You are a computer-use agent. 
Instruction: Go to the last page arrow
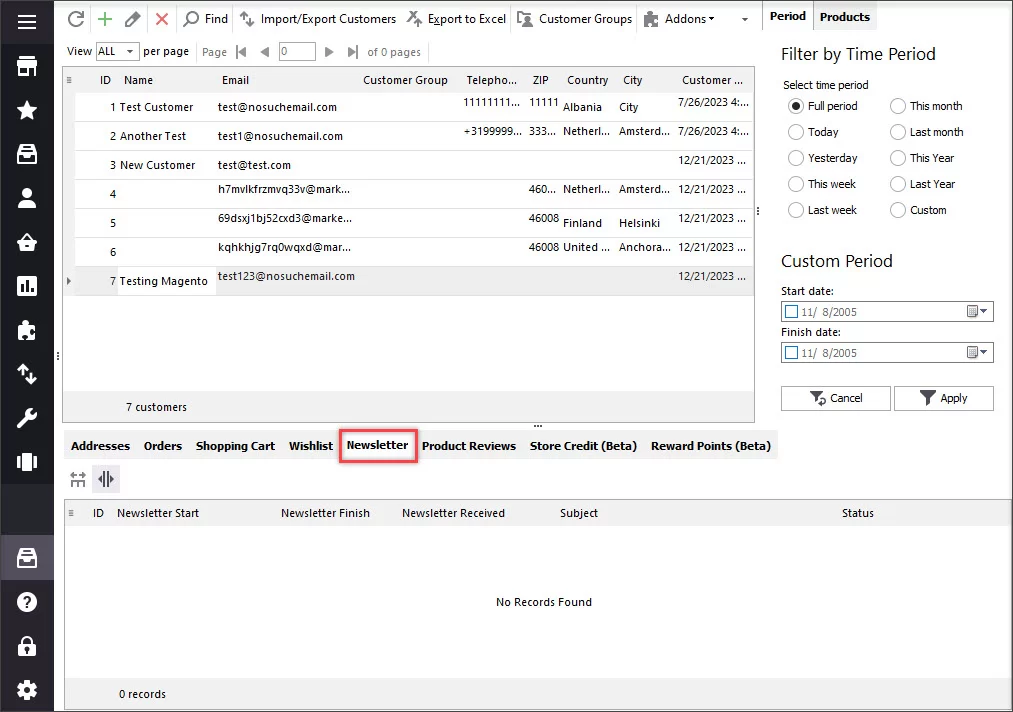(352, 52)
